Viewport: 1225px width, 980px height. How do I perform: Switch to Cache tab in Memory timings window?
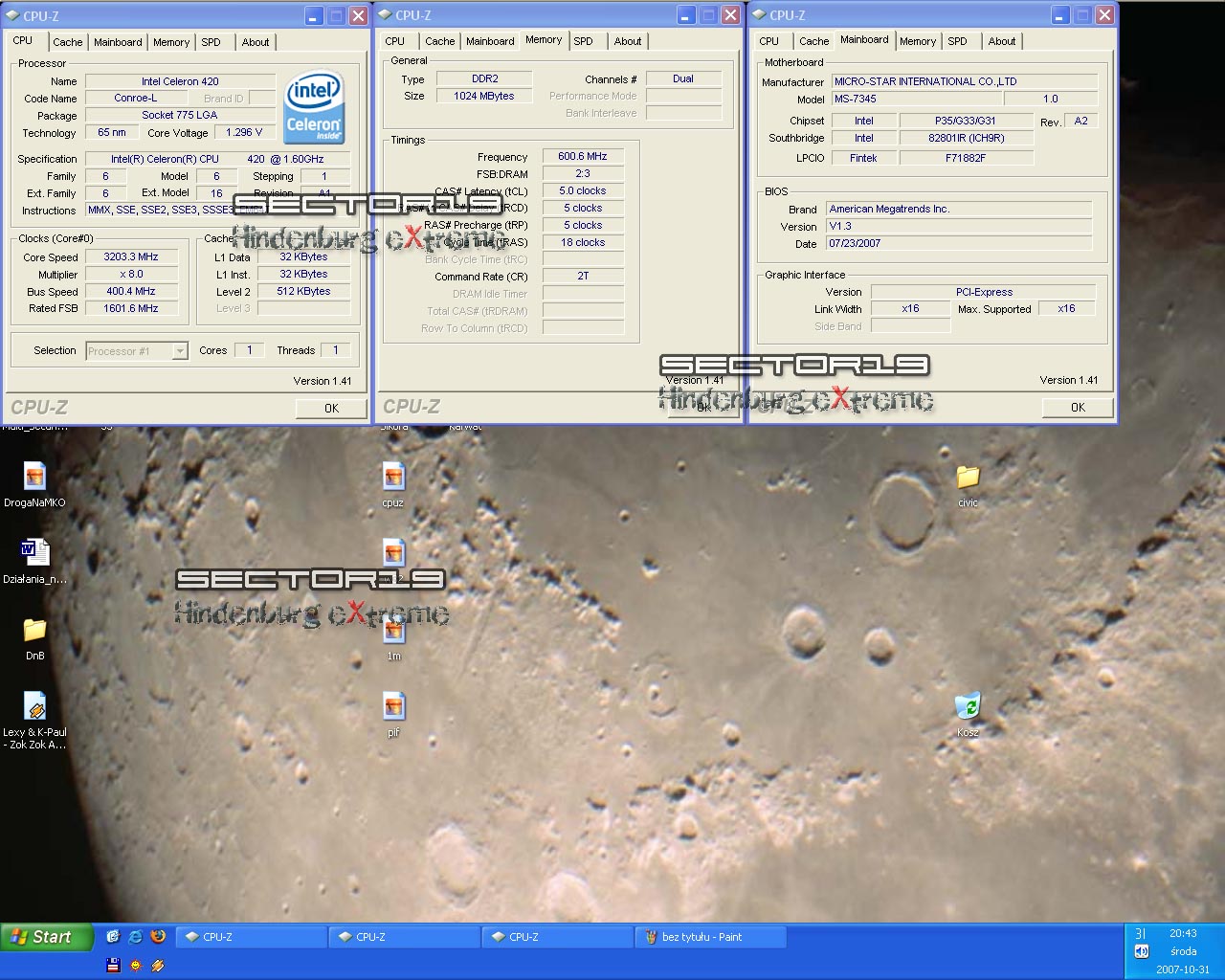[x=440, y=41]
